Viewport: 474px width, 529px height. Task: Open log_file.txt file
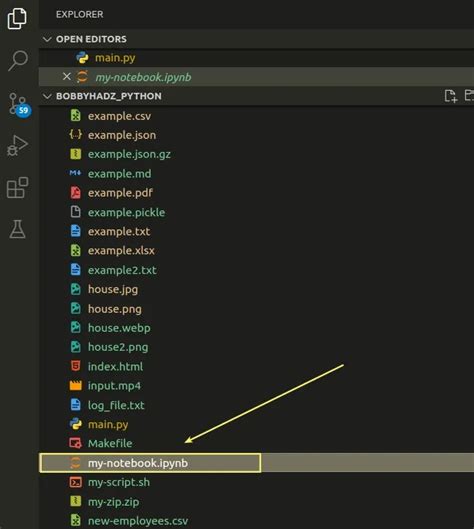[x=256, y=405]
